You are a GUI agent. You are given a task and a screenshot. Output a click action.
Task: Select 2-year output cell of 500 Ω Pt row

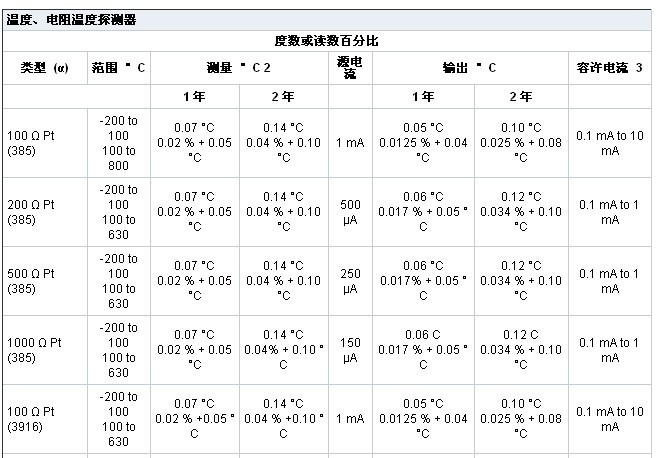pyautogui.click(x=521, y=281)
